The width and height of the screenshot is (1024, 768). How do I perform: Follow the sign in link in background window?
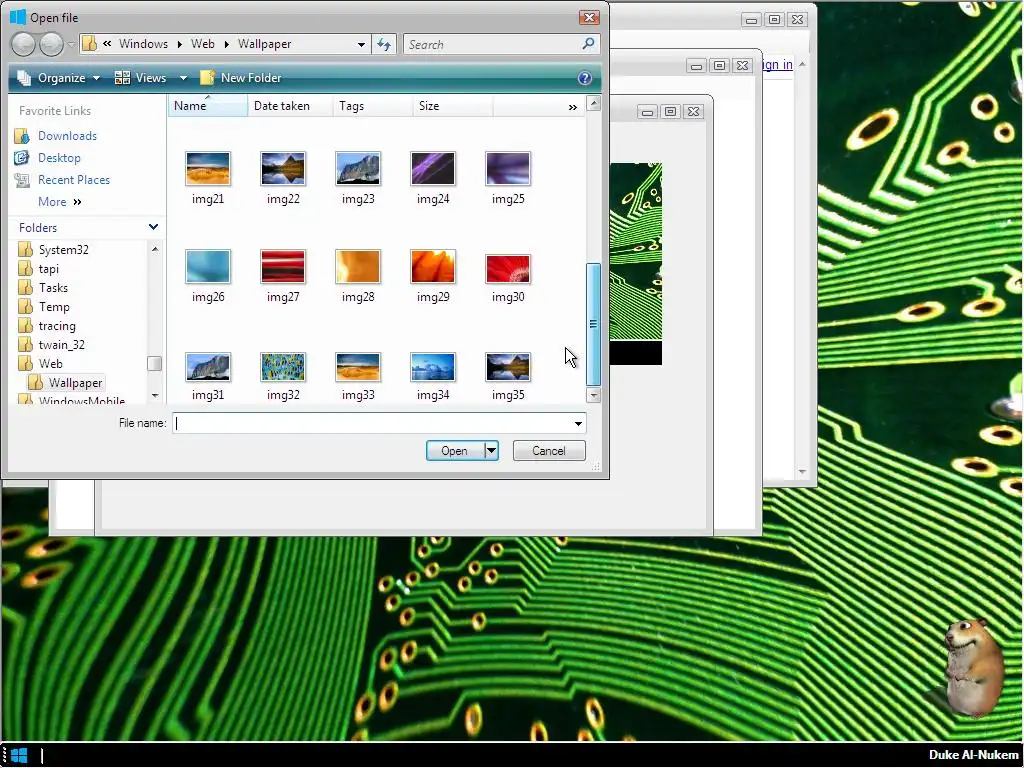point(777,65)
